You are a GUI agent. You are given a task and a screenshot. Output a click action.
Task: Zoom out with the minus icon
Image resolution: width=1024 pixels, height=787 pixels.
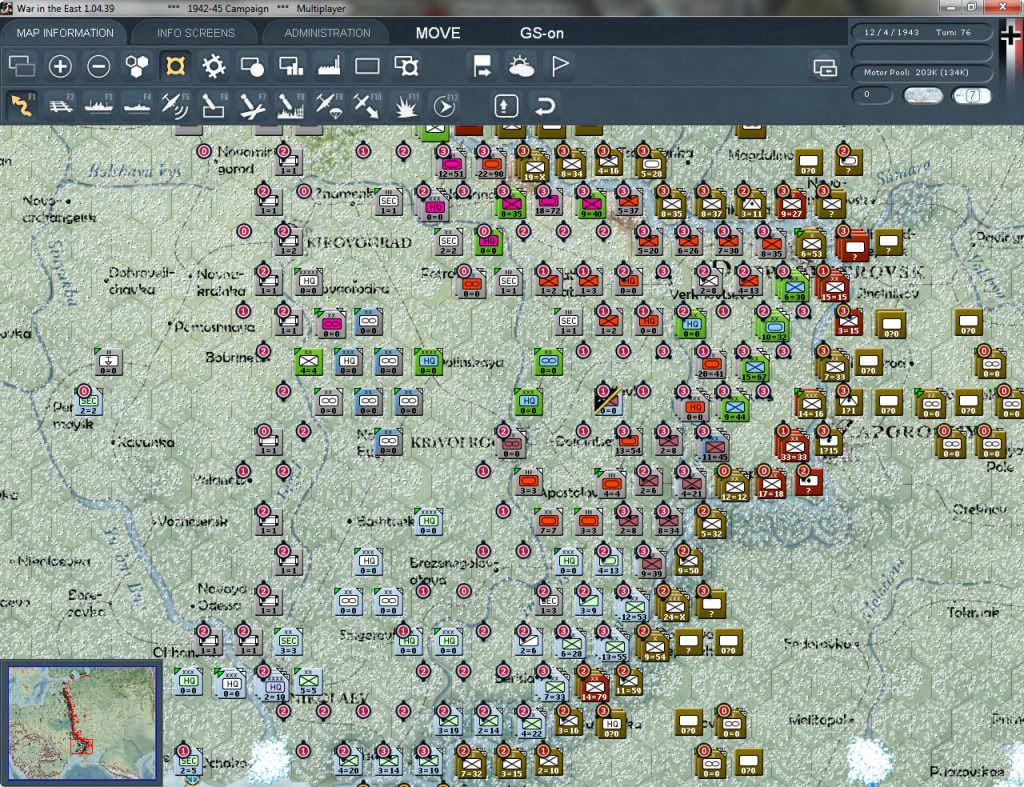tap(99, 66)
